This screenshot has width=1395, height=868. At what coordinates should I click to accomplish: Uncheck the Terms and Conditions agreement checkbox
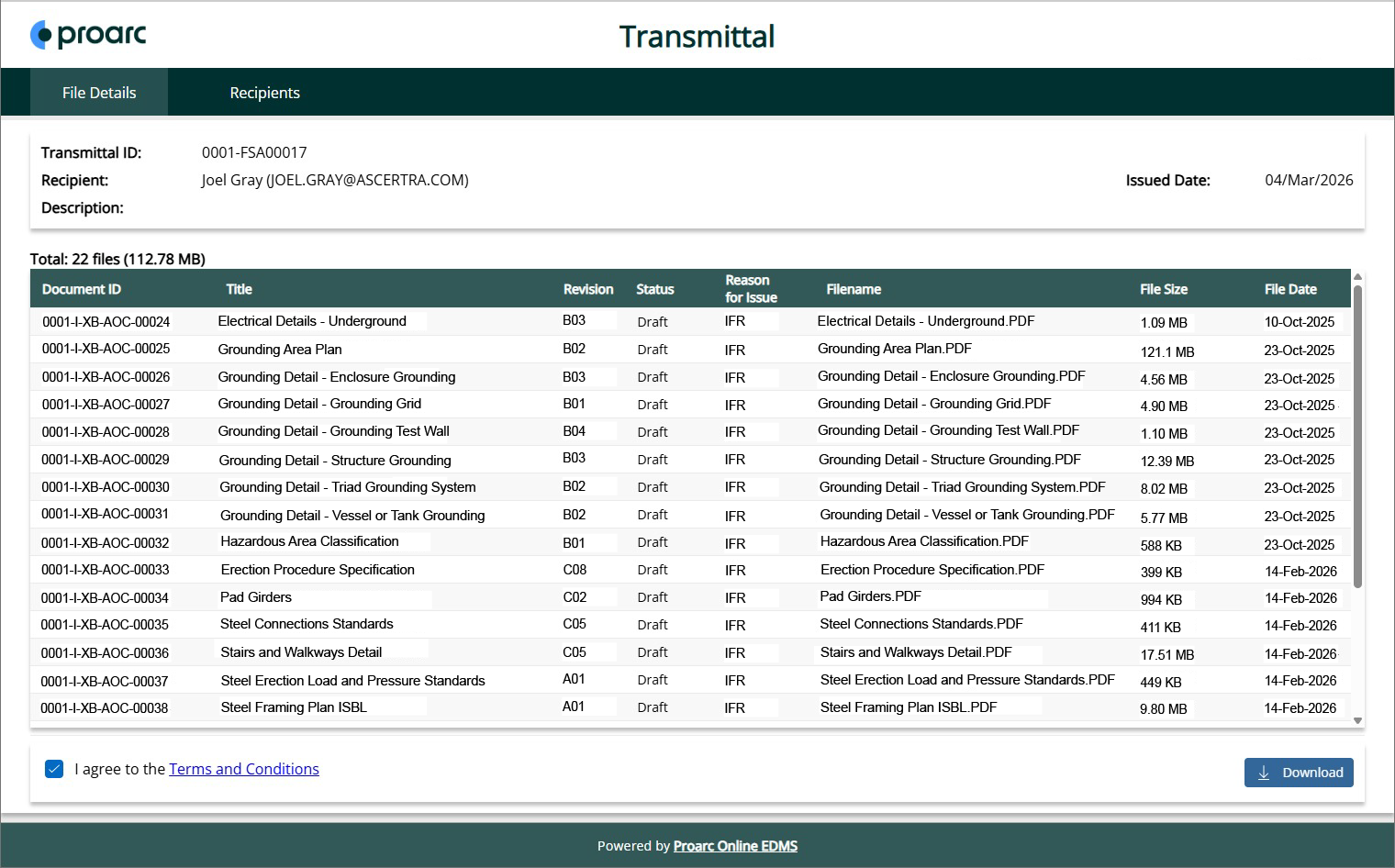(x=54, y=769)
